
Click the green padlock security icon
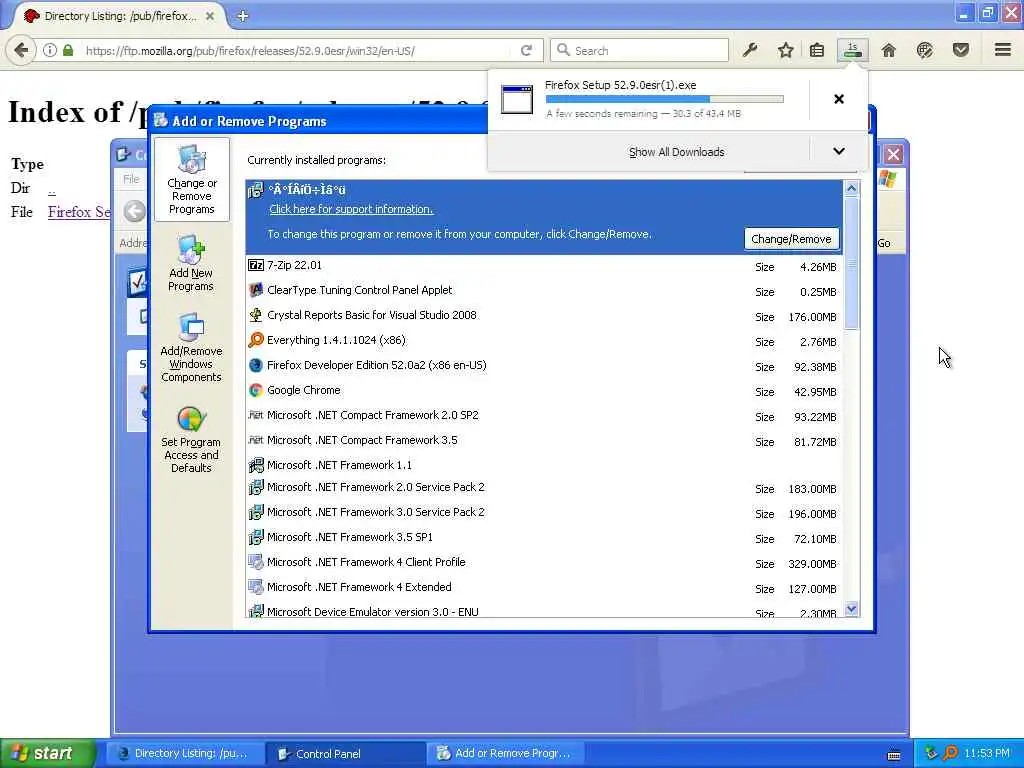click(x=68, y=50)
